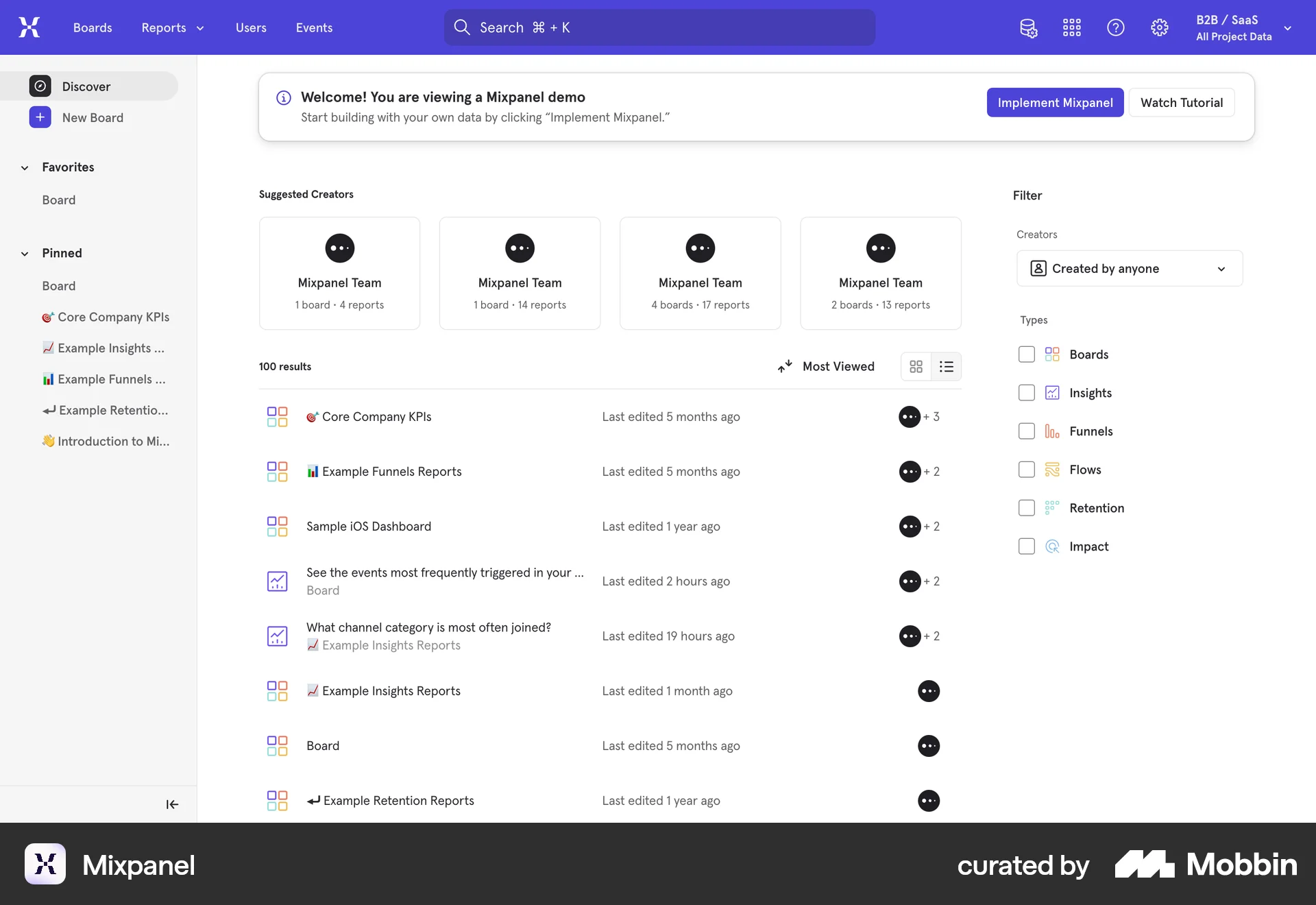Viewport: 1316px width, 905px height.
Task: Go to the Users section
Action: [250, 27]
